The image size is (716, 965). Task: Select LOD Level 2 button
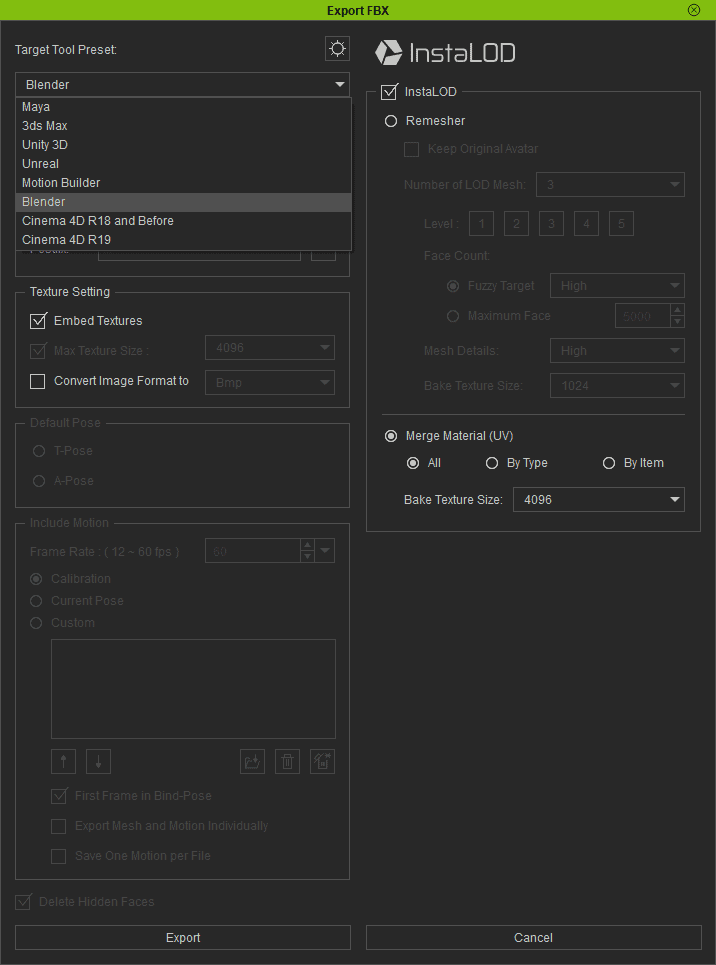tap(517, 224)
